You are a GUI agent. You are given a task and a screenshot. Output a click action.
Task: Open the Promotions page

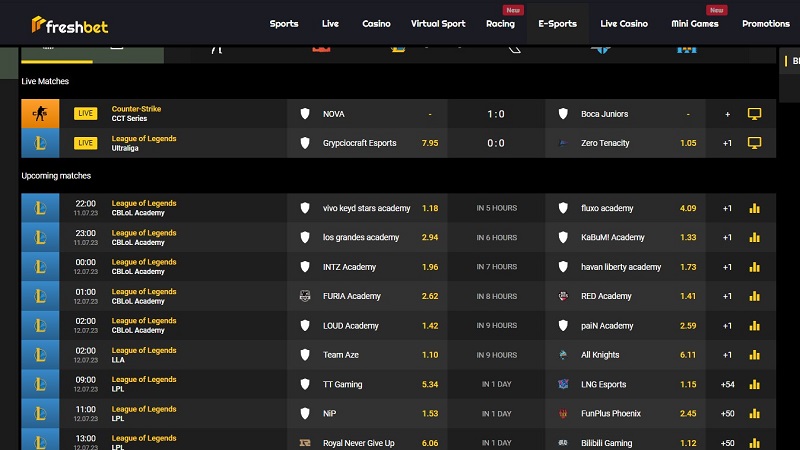[765, 23]
